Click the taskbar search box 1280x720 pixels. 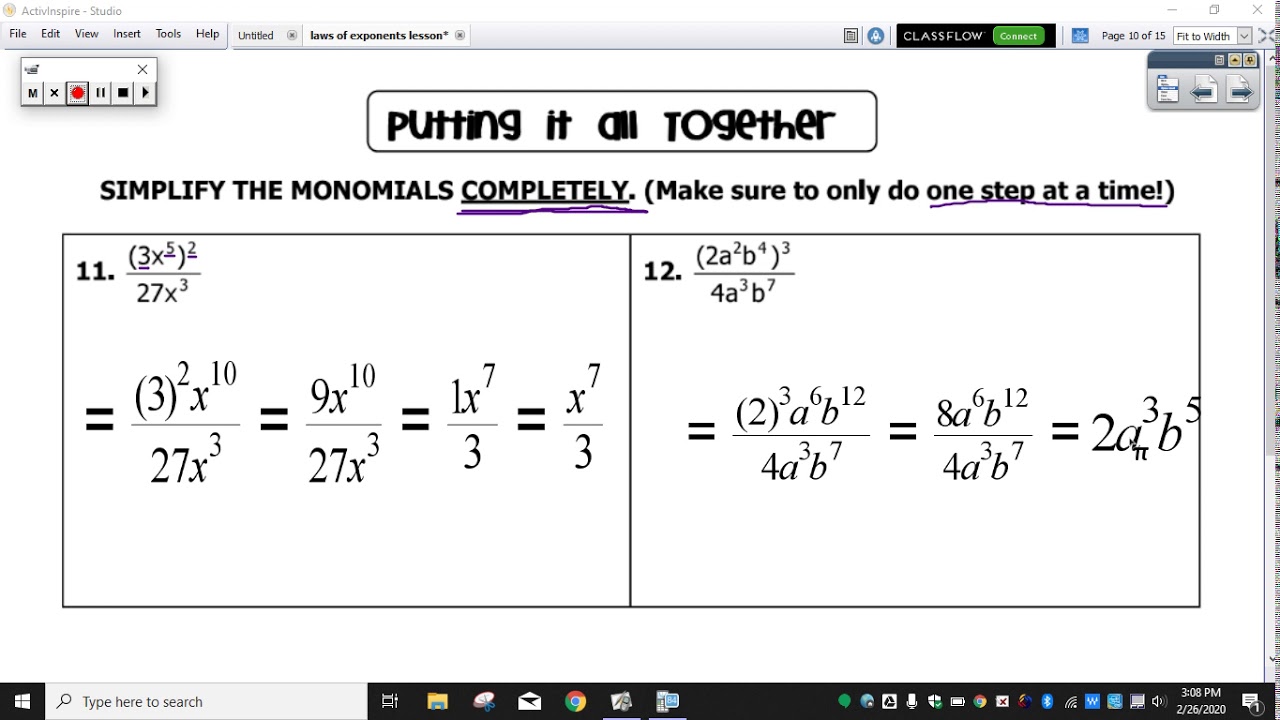tap(207, 701)
